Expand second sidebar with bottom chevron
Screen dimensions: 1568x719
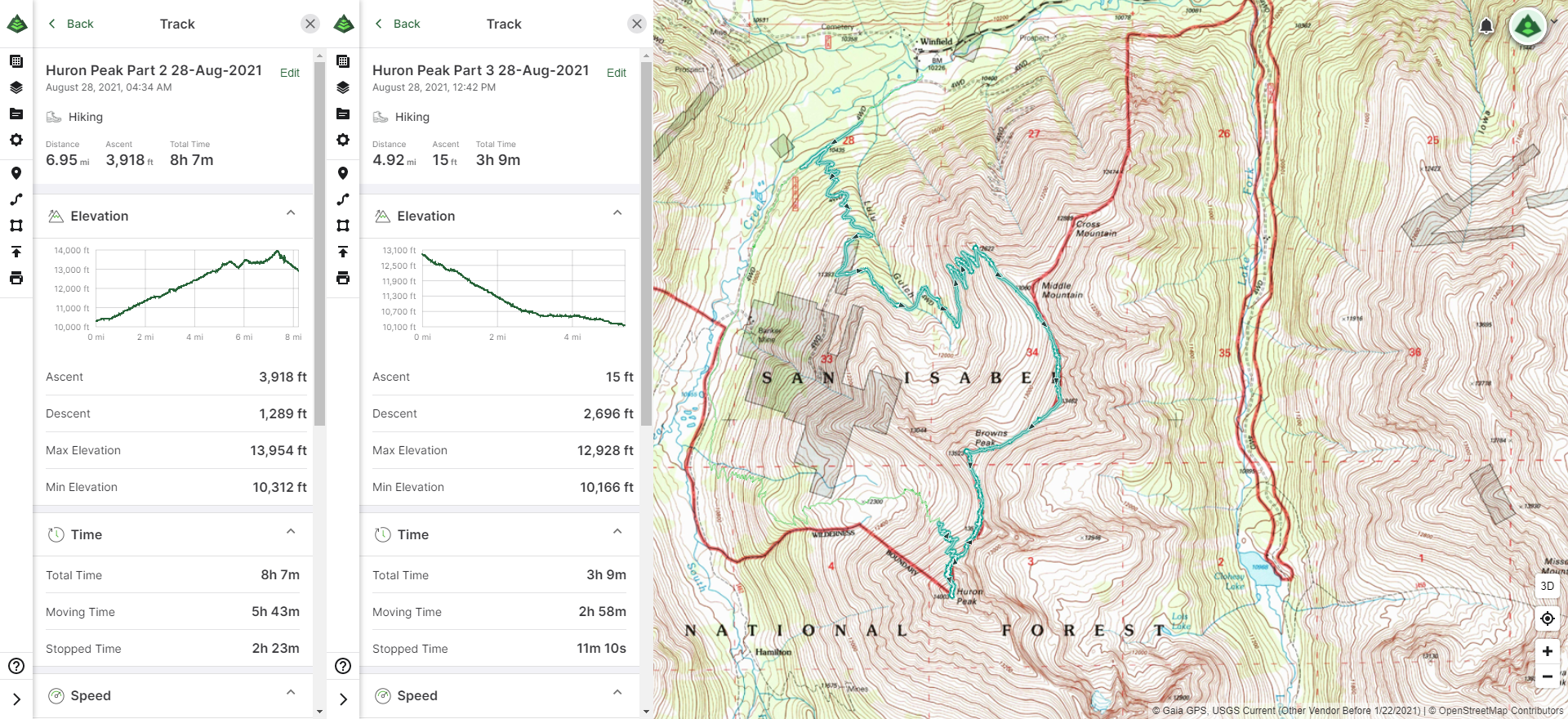pyautogui.click(x=343, y=699)
